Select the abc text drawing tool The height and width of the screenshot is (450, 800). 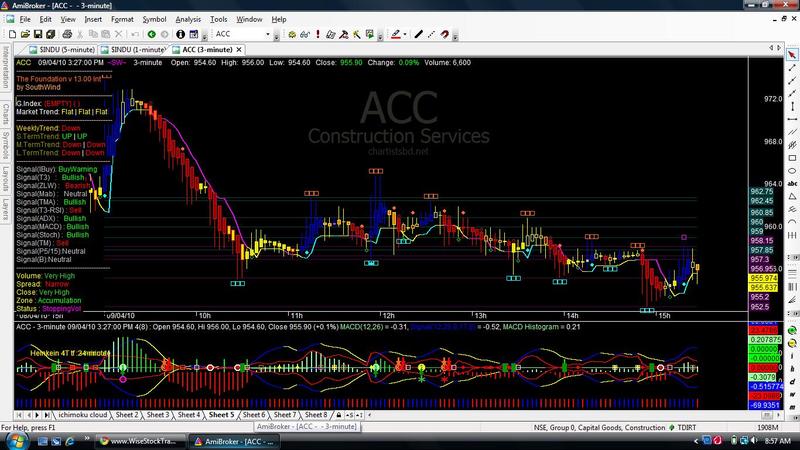[x=792, y=183]
